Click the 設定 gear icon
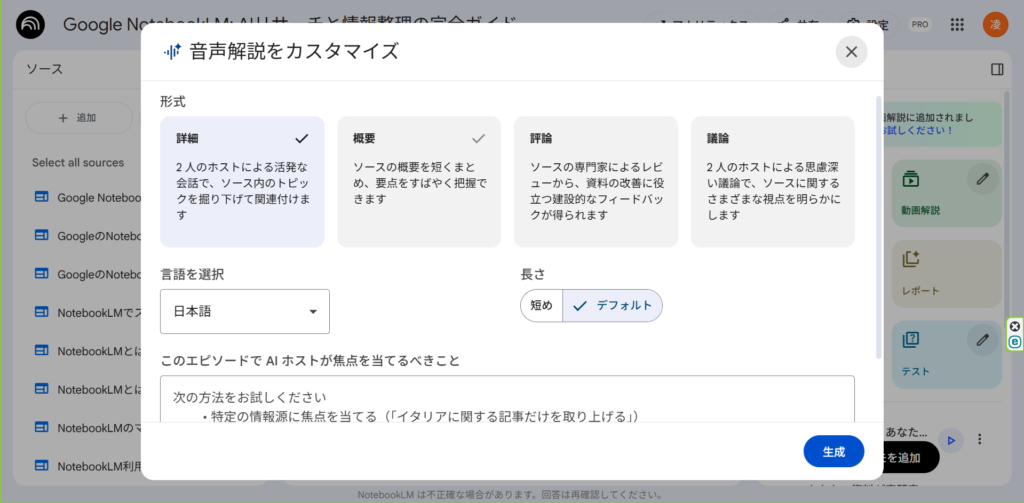 point(853,25)
